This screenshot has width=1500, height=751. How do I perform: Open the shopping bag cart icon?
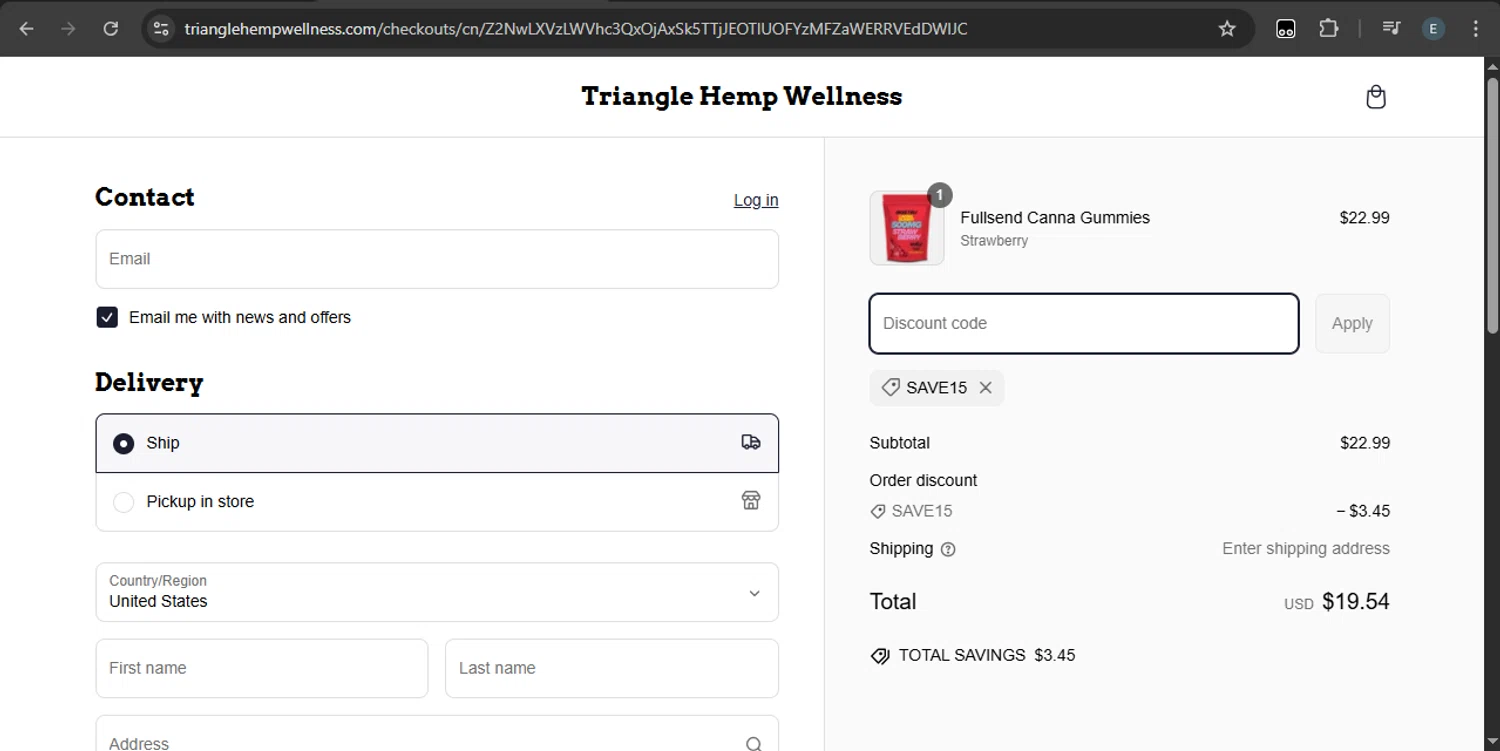(x=1376, y=97)
